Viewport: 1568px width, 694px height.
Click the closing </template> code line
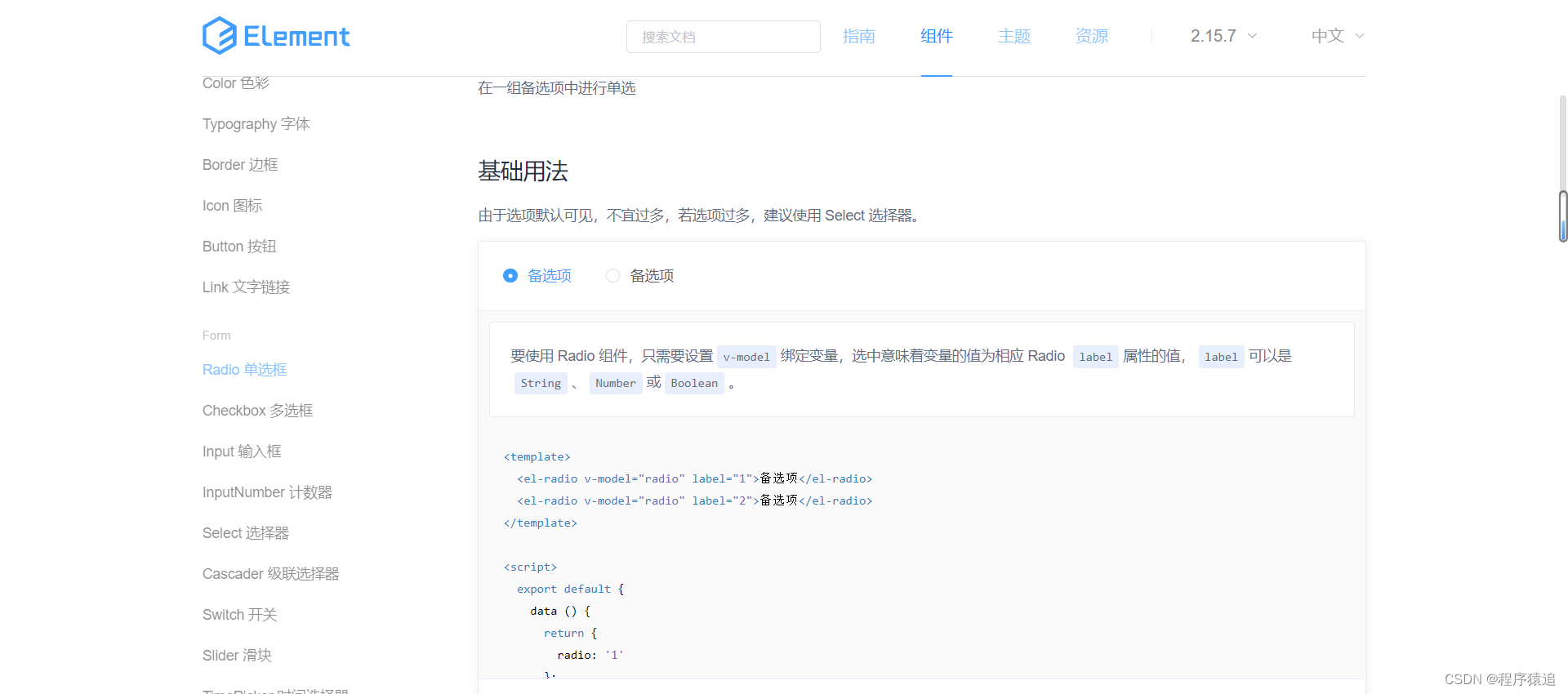541,523
